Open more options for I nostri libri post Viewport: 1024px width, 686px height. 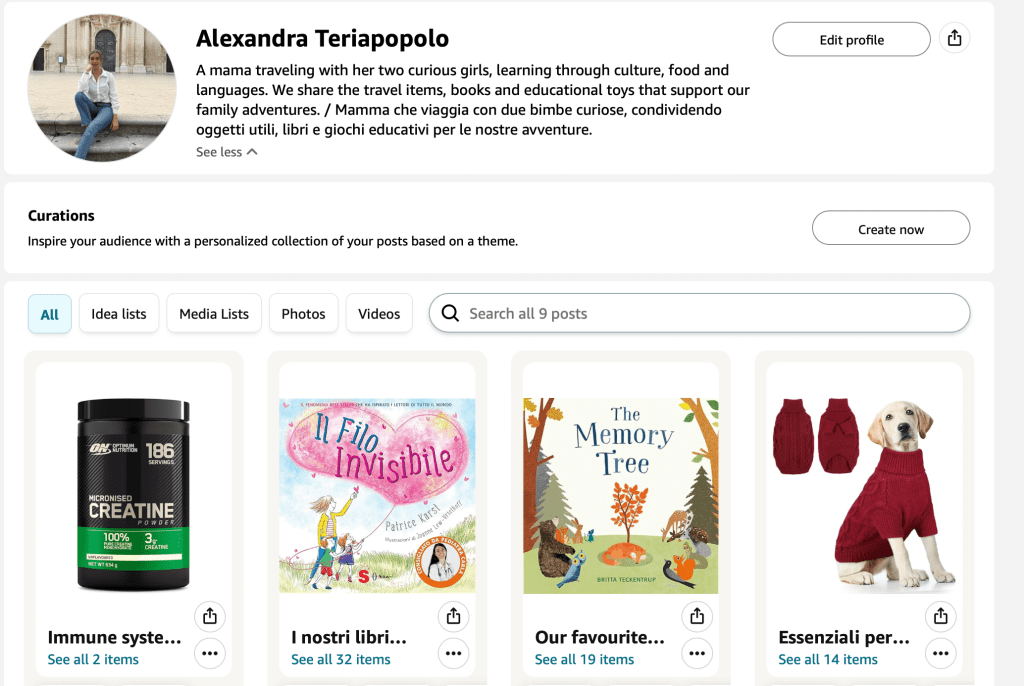453,654
